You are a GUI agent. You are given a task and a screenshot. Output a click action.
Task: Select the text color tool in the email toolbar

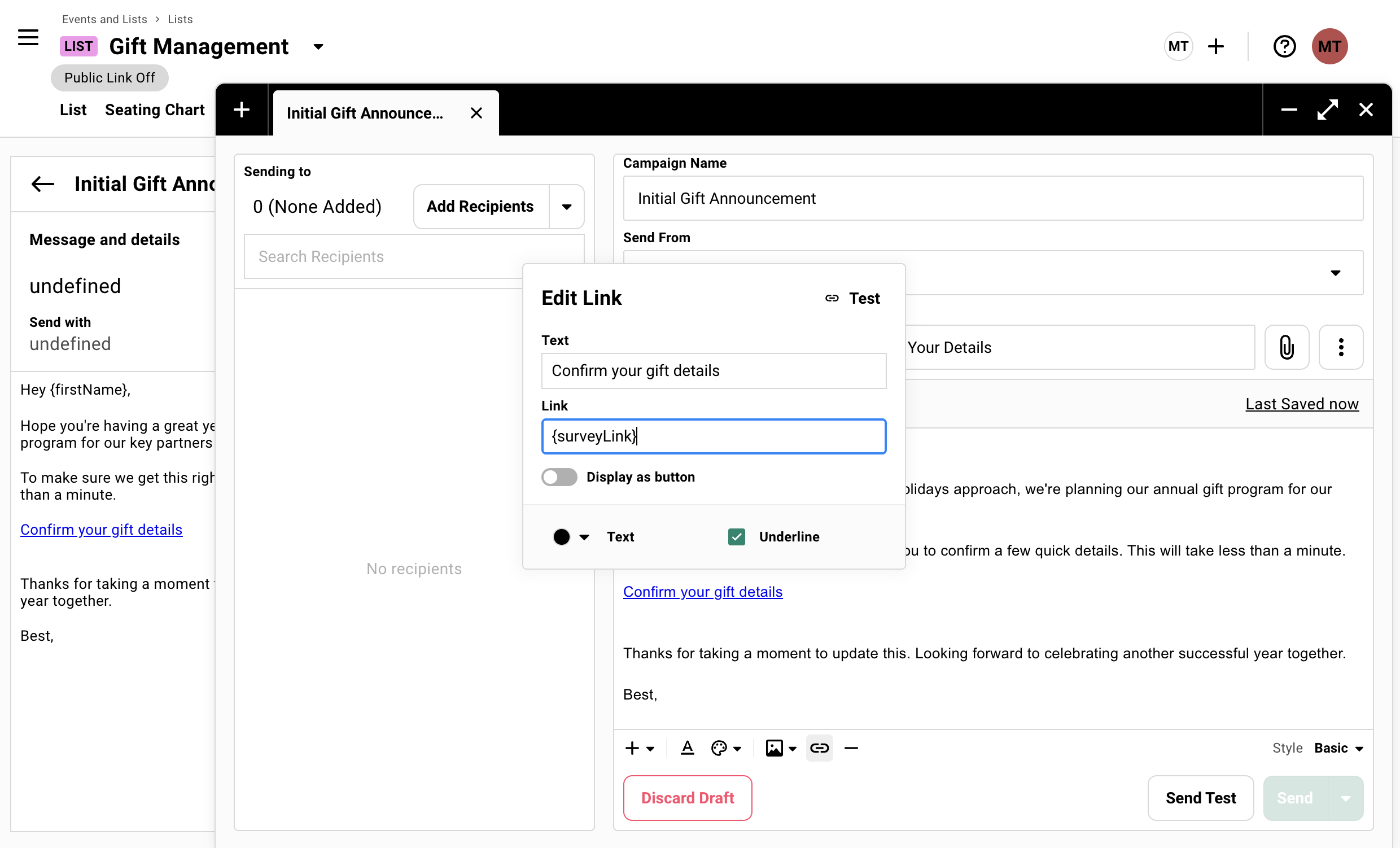(x=688, y=748)
